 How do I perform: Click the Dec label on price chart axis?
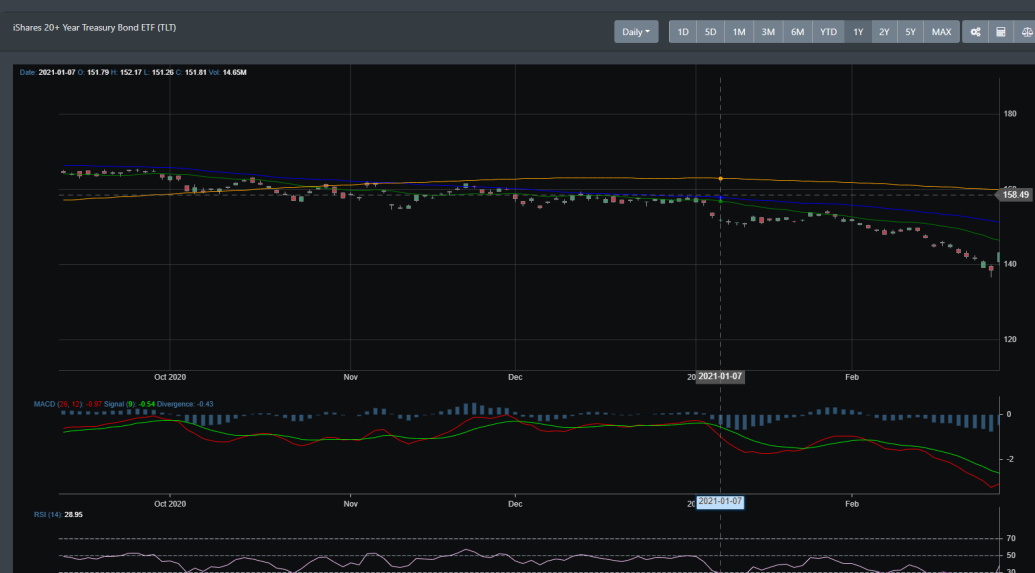click(515, 378)
